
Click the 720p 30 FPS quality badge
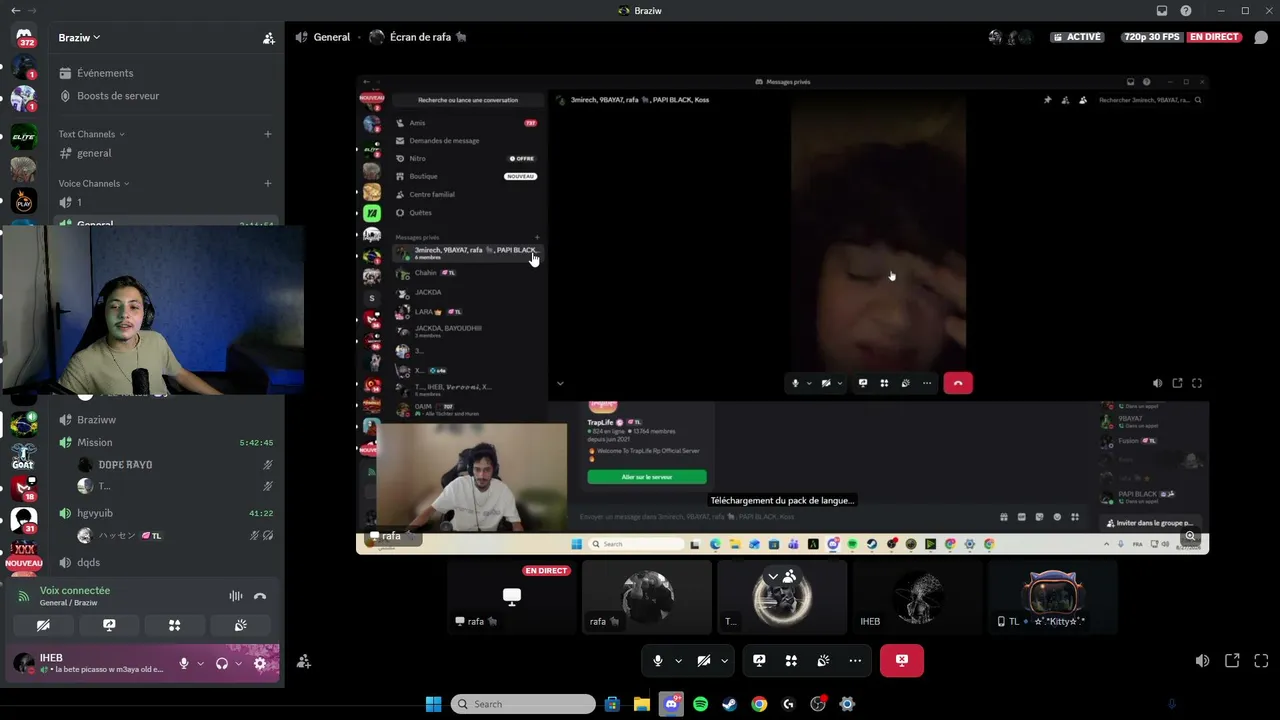tap(1151, 37)
